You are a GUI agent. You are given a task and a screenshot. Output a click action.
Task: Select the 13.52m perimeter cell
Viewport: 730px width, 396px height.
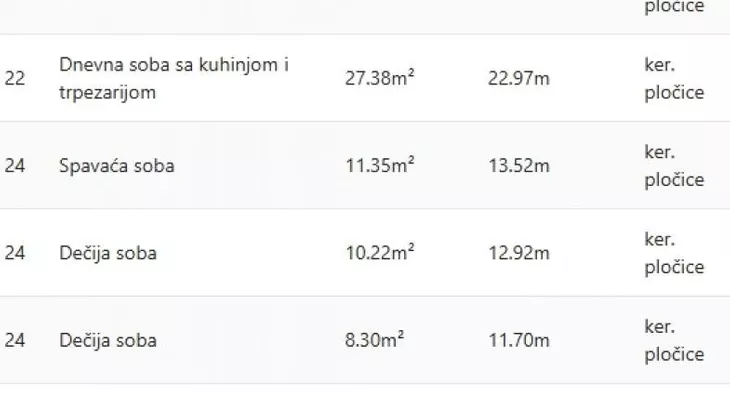pyautogui.click(x=519, y=166)
